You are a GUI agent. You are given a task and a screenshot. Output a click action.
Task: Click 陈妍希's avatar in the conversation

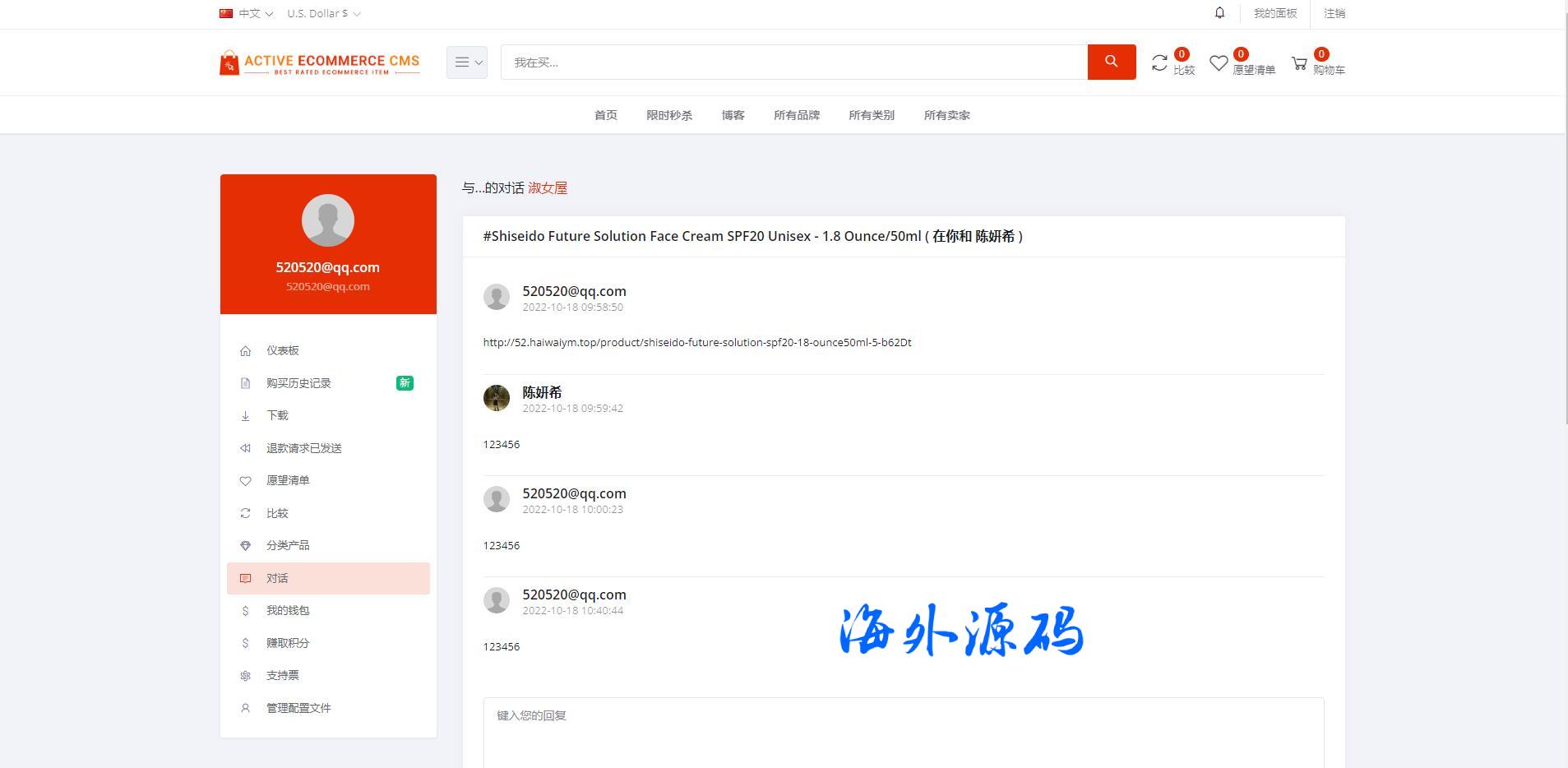point(496,398)
